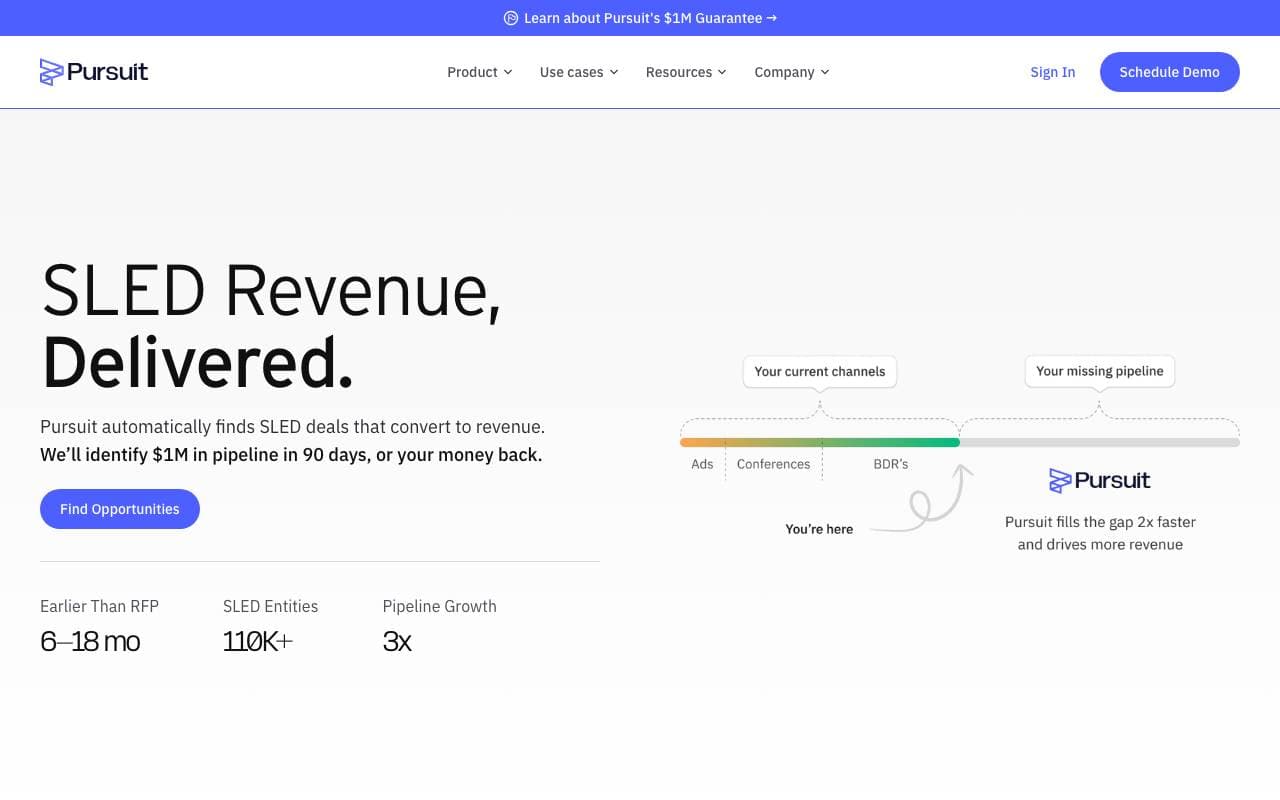The width and height of the screenshot is (1280, 800).
Task: Expand the Resources chevron arrow
Action: [x=722, y=72]
